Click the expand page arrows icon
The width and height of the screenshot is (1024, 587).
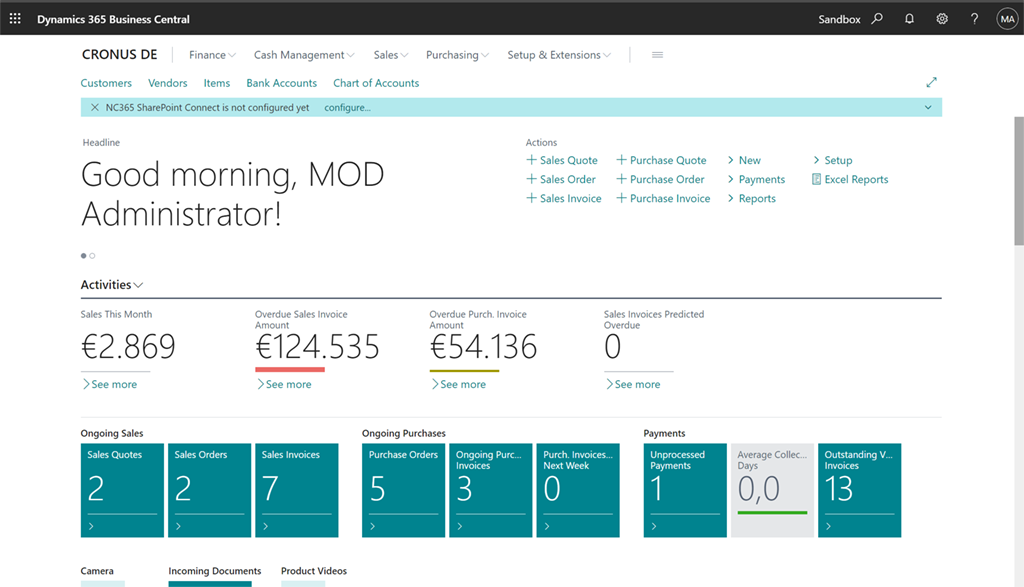point(931,82)
